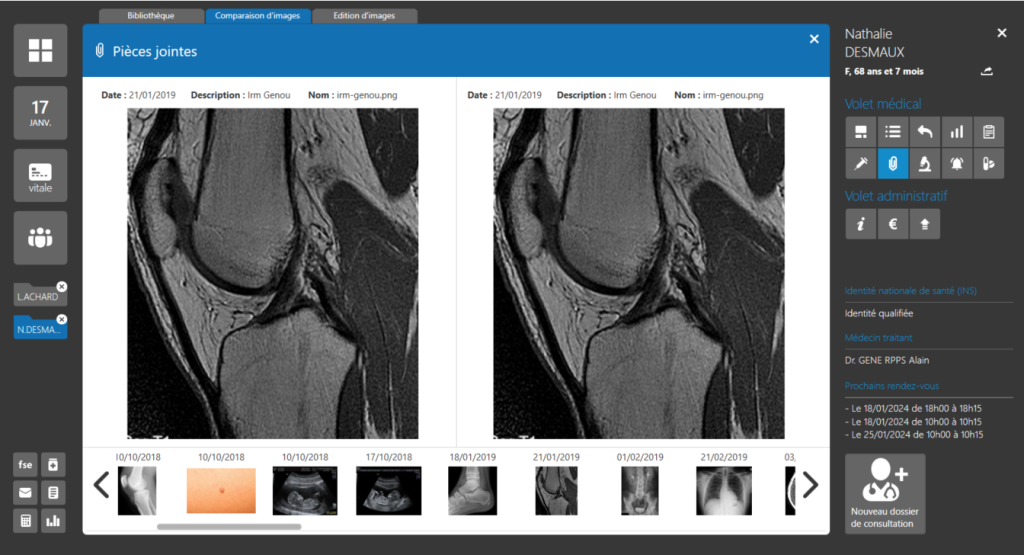The height and width of the screenshot is (555, 1024).
Task: Open the bar chart icon in Volet médical
Action: point(957,131)
